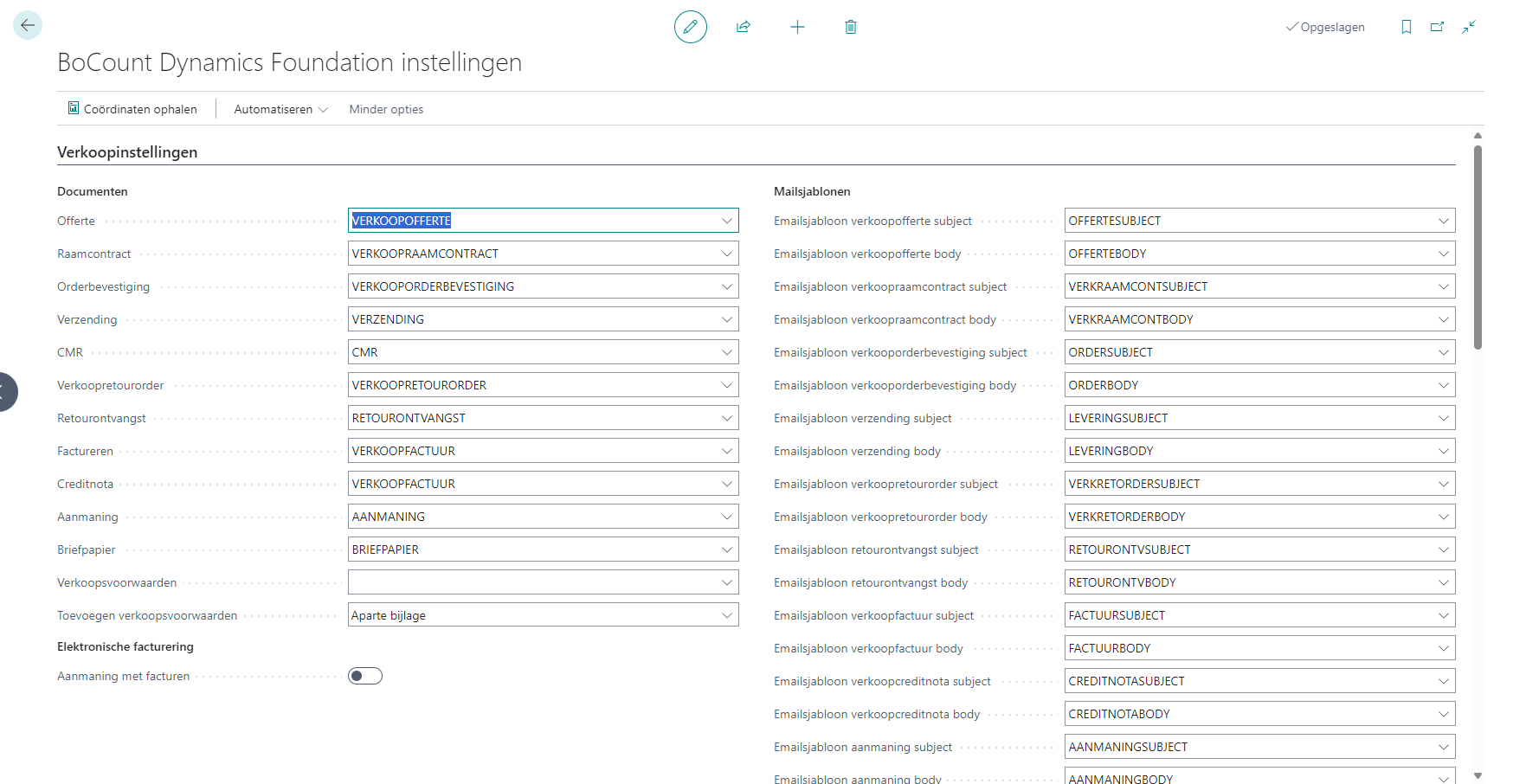Expand the RETOURONTVBODY dropdown arrow
The image size is (1513, 784).
click(x=1444, y=582)
